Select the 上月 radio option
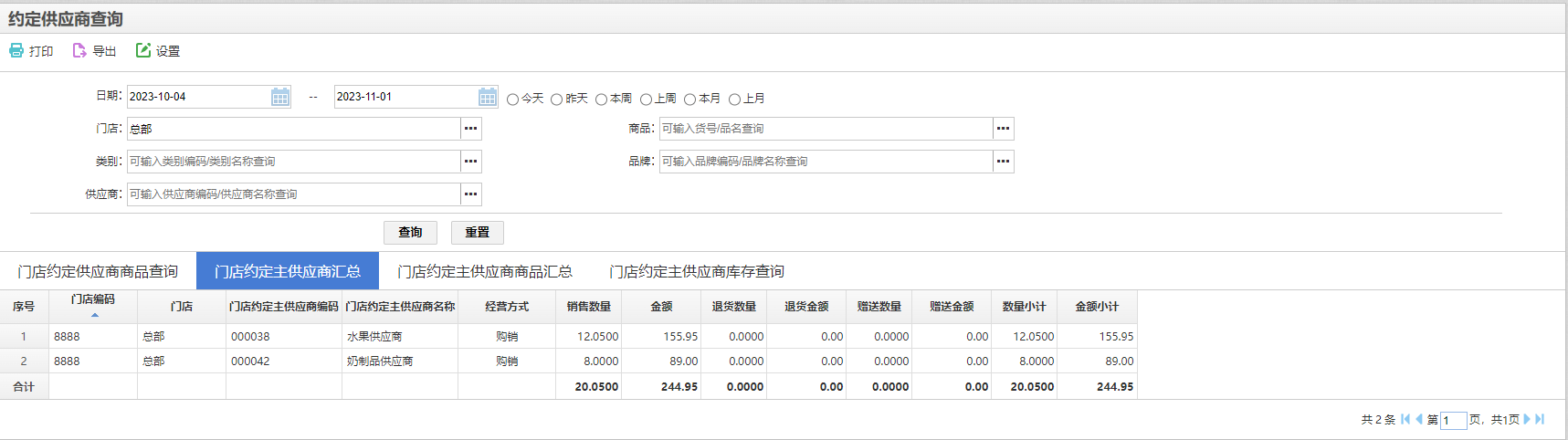Screen dimensions: 1568x440 coord(734,100)
